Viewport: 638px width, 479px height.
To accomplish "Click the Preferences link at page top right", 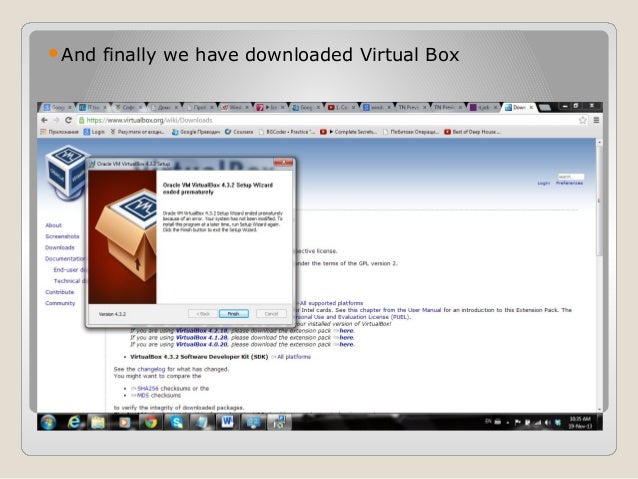I will 569,183.
